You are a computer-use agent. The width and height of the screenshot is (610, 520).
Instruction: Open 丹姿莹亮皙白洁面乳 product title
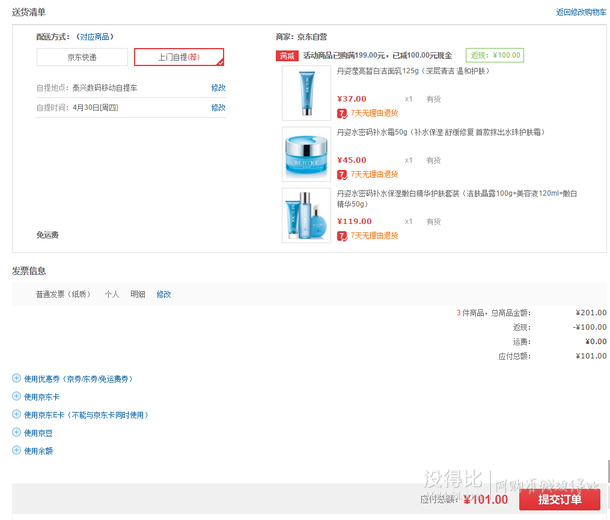click(x=413, y=71)
